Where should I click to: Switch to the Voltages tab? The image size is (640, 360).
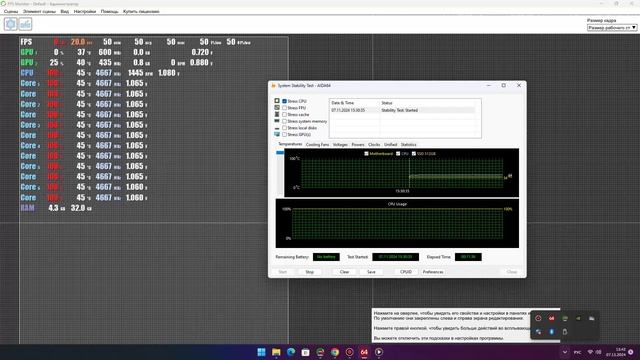coord(340,144)
